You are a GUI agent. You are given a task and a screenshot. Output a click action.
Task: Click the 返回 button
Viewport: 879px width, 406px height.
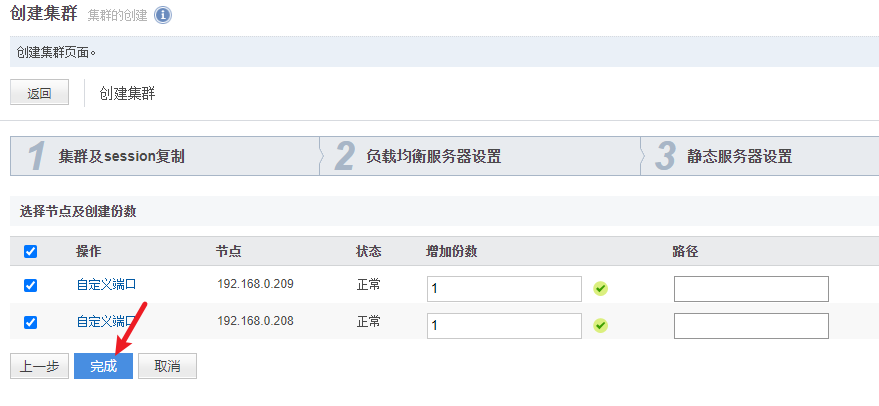39,93
